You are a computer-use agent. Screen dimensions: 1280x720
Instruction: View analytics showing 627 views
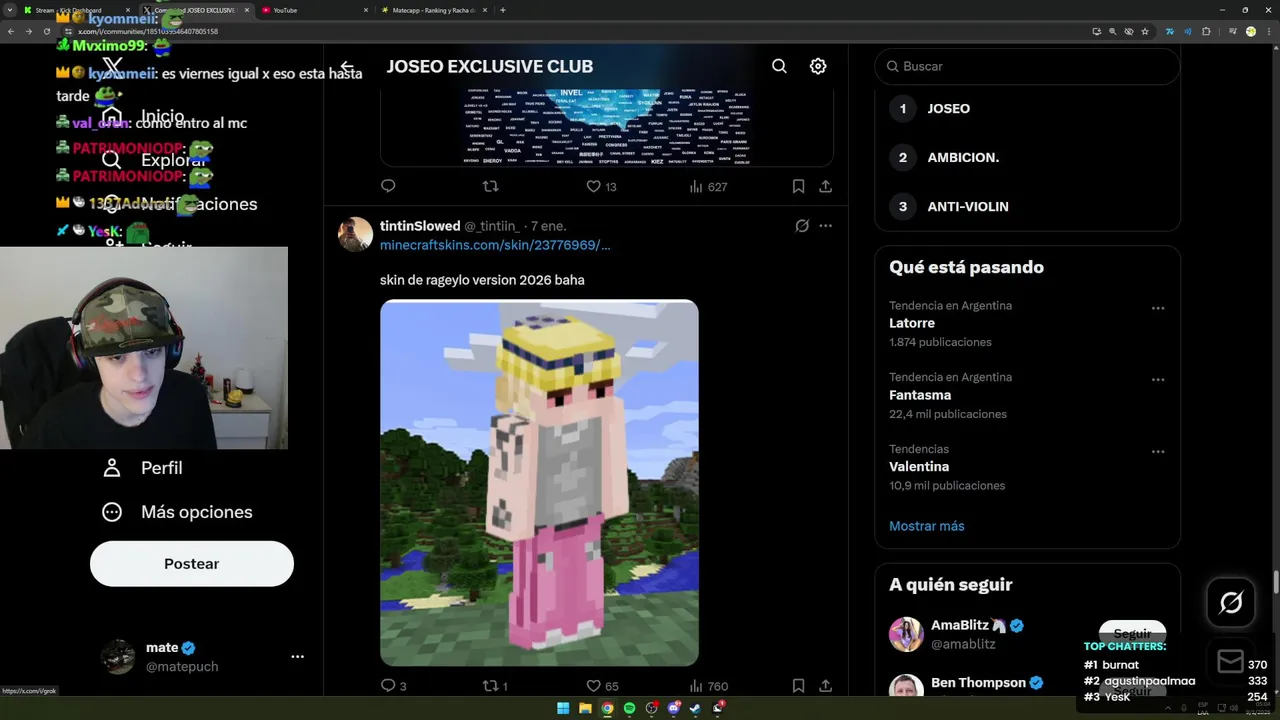(696, 186)
